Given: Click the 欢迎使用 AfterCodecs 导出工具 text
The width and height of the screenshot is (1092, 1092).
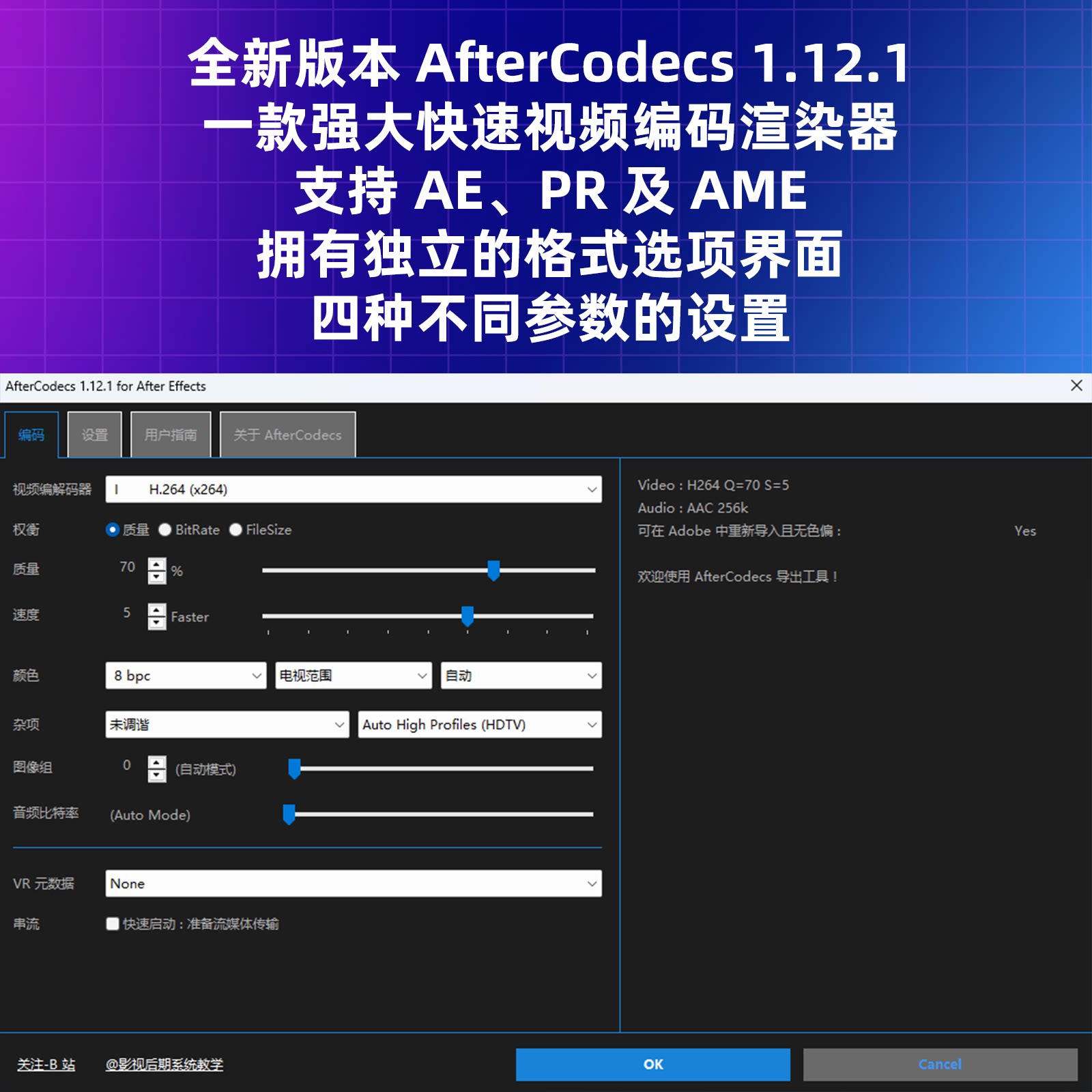Looking at the screenshot, I should click(x=737, y=577).
